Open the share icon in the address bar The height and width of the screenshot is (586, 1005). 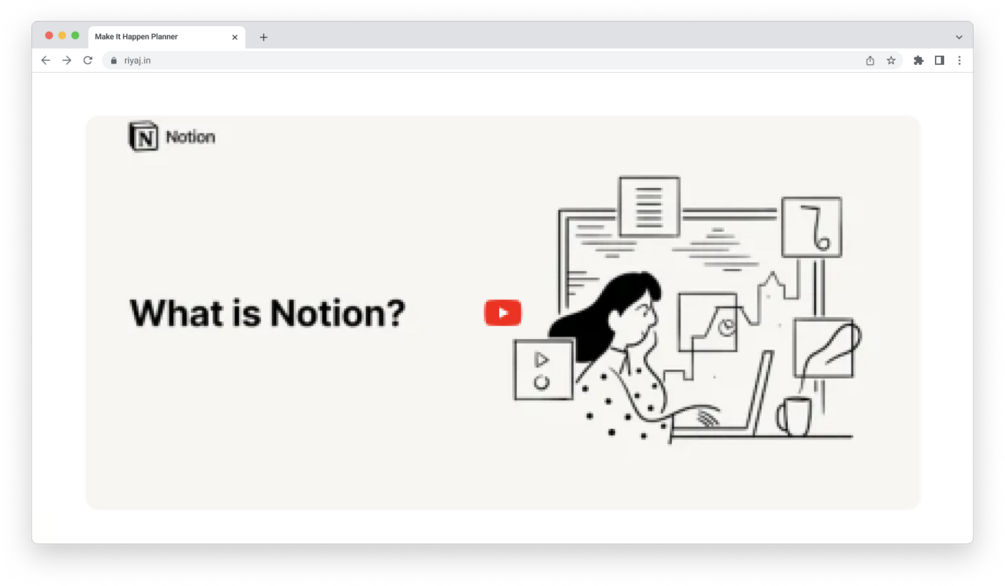coord(870,60)
